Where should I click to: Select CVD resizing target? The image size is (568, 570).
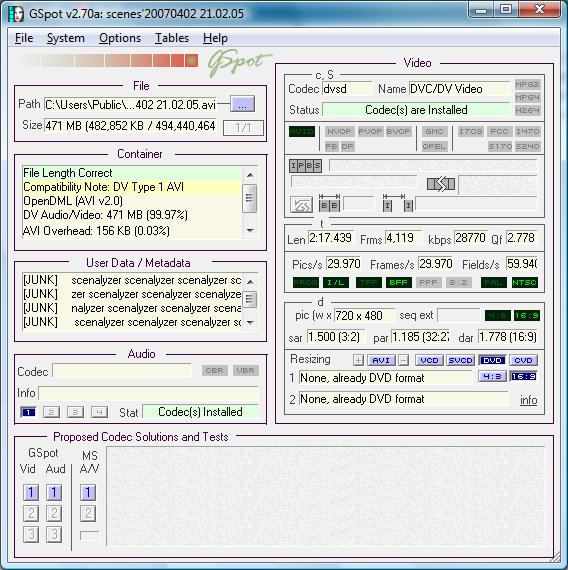pos(524,360)
